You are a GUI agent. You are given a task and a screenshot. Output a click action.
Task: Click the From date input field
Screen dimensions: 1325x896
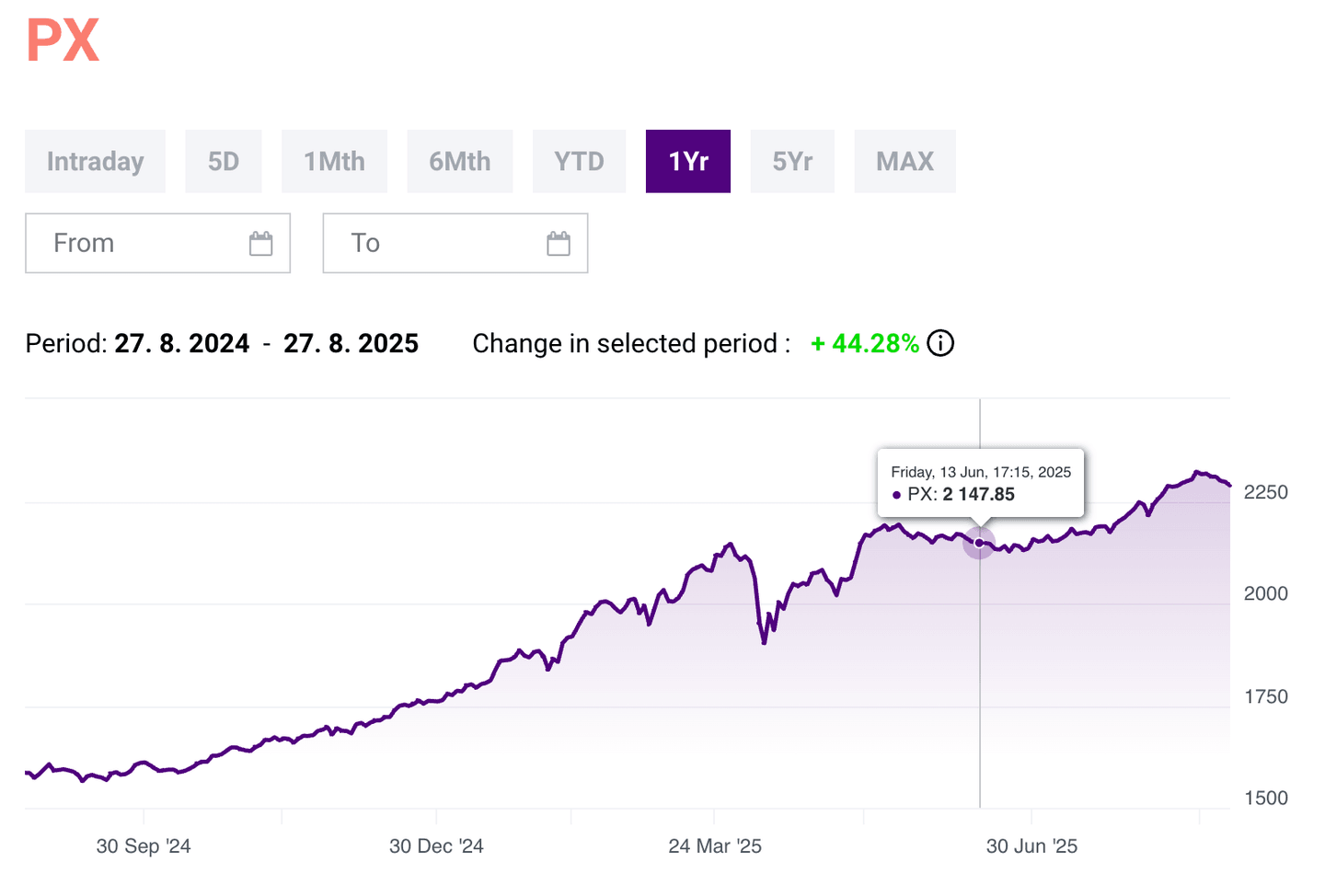138,244
